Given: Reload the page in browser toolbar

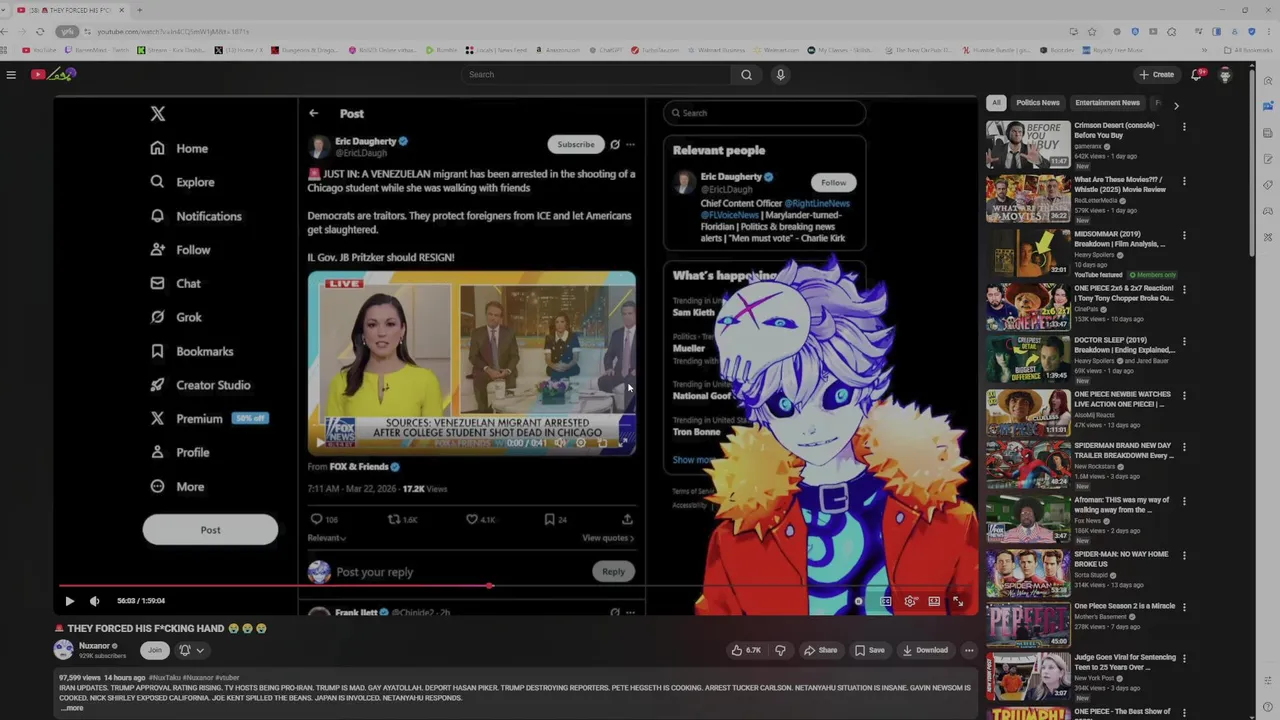Looking at the screenshot, I should tap(40, 31).
